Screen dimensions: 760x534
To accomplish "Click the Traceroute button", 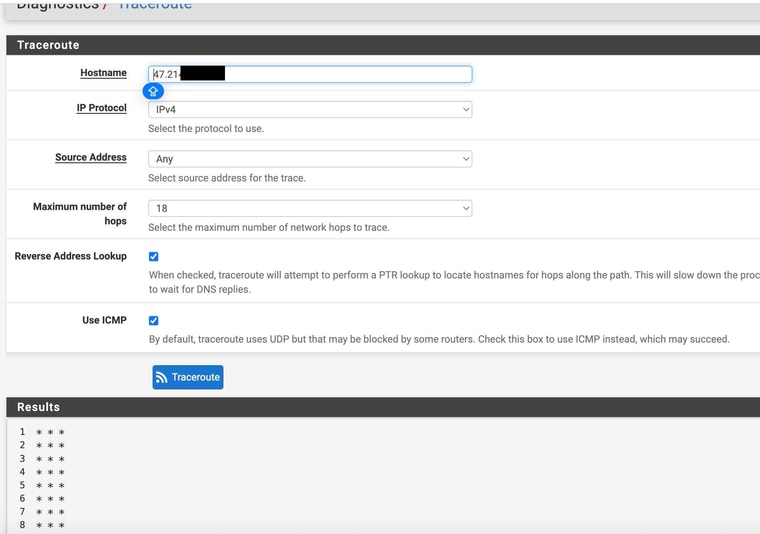I will [x=188, y=377].
